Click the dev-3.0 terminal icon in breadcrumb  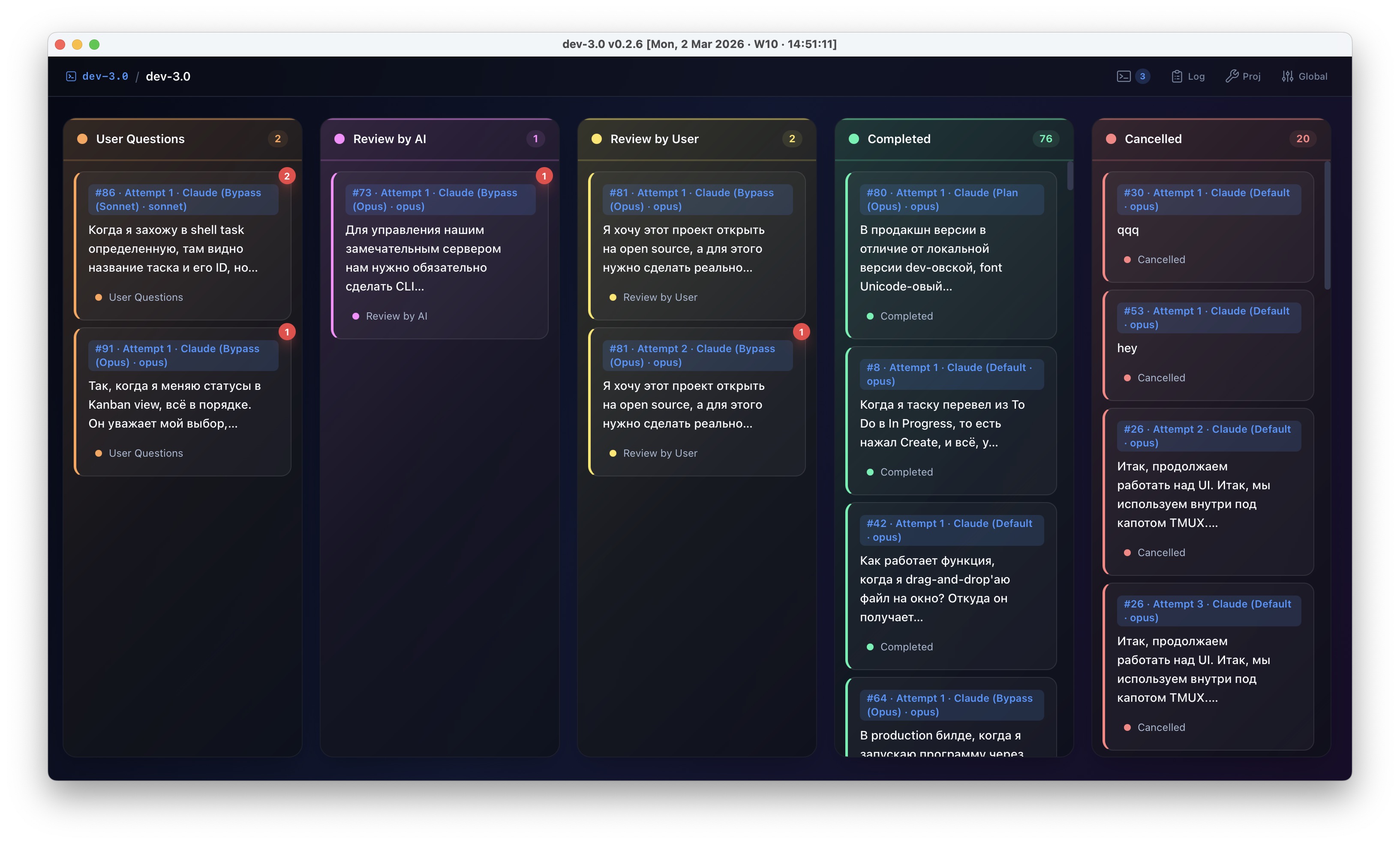click(71, 76)
